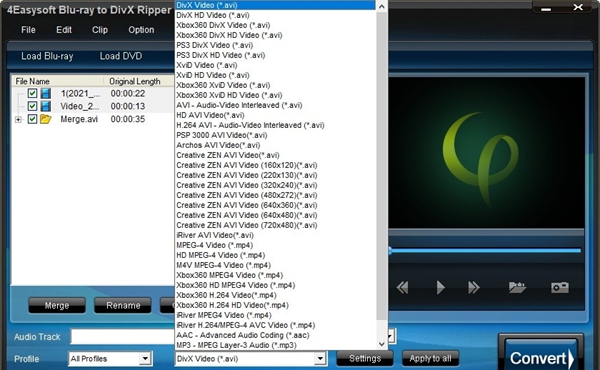Click the format list scroll-down arrow
The width and height of the screenshot is (600, 370).
pyautogui.click(x=382, y=344)
